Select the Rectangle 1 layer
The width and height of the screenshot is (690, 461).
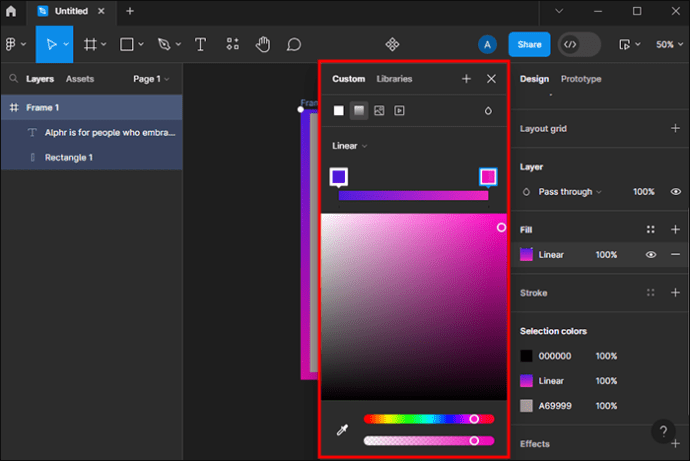[x=68, y=157]
